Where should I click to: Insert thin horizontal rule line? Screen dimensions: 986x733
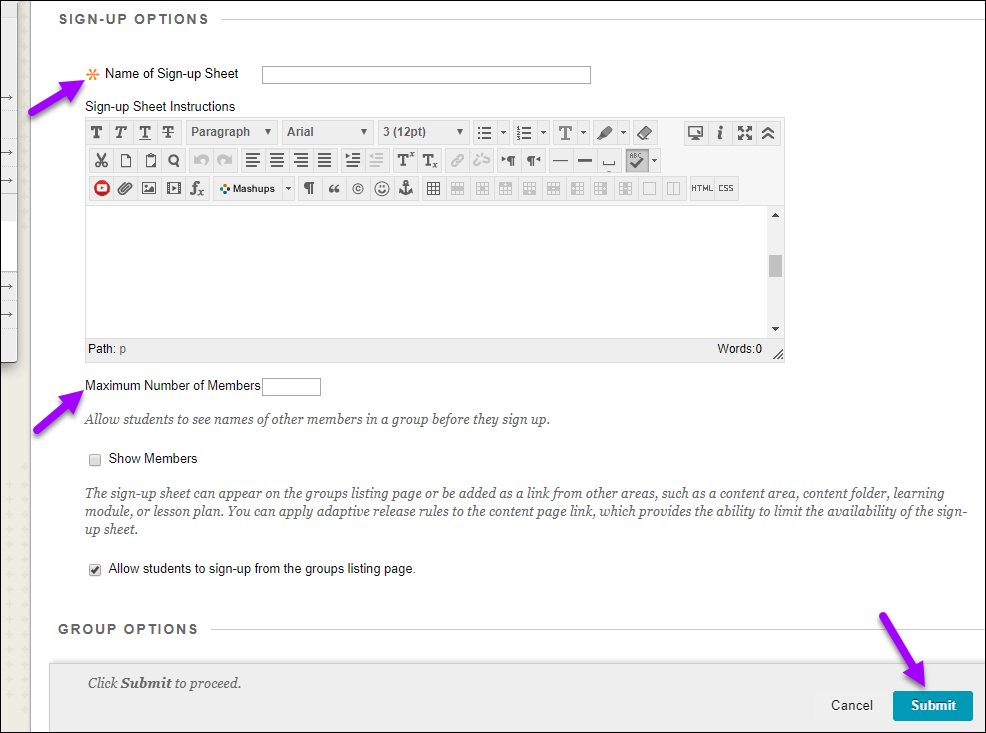(x=560, y=161)
